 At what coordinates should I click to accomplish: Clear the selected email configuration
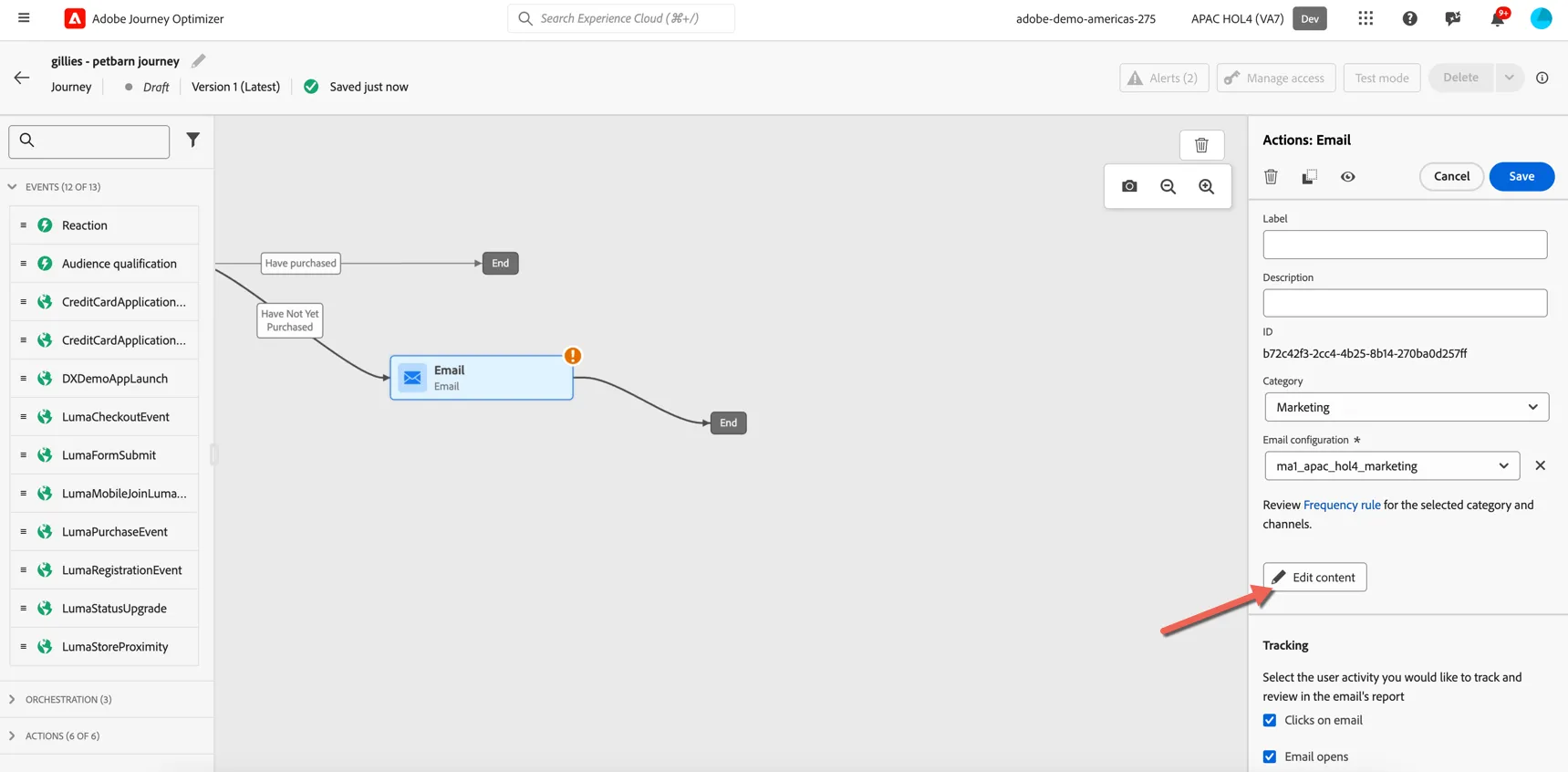tap(1540, 465)
